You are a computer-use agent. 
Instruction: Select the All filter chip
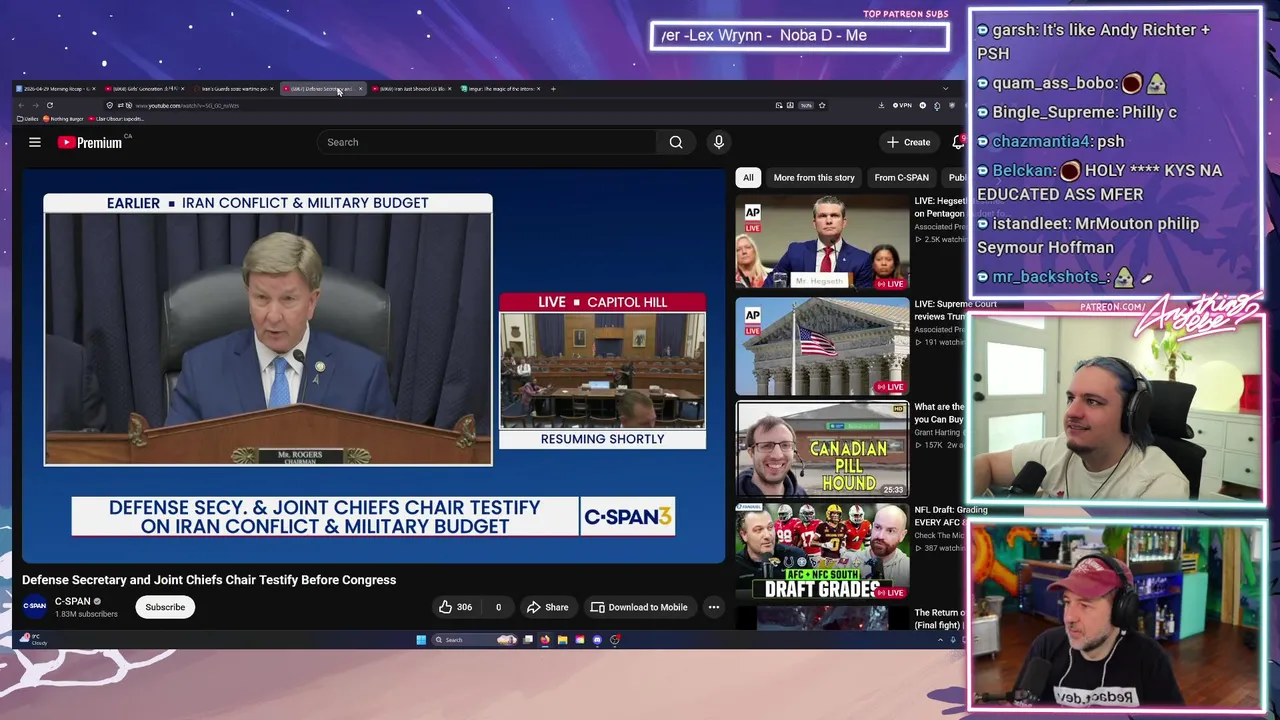748,177
